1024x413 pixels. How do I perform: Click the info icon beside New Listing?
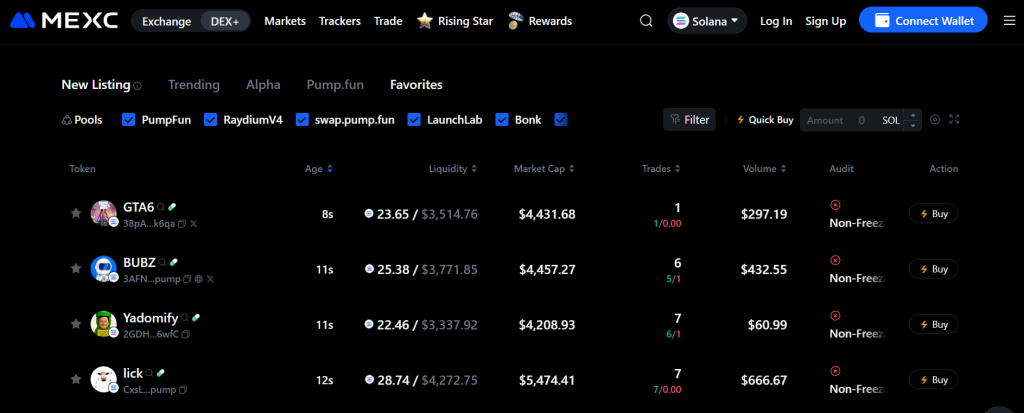pos(137,86)
